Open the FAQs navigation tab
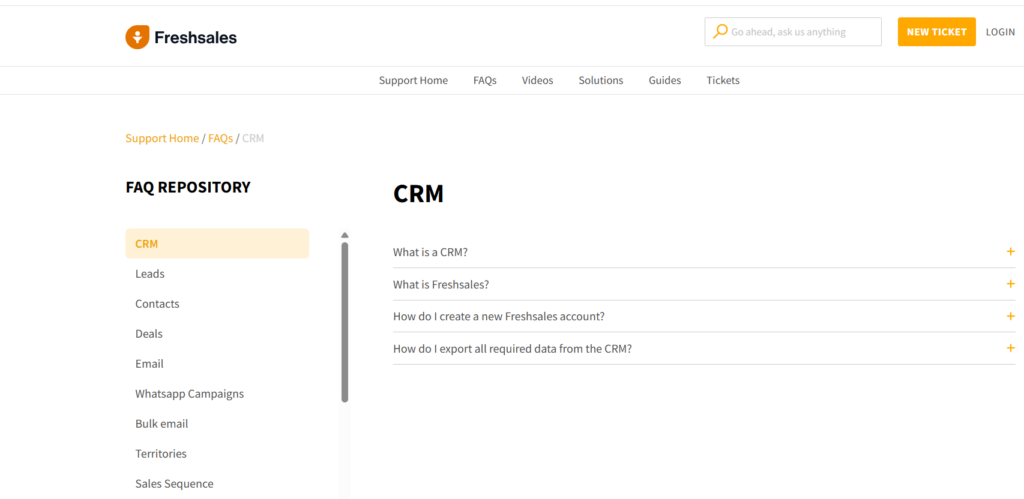1024x499 pixels. click(x=485, y=80)
